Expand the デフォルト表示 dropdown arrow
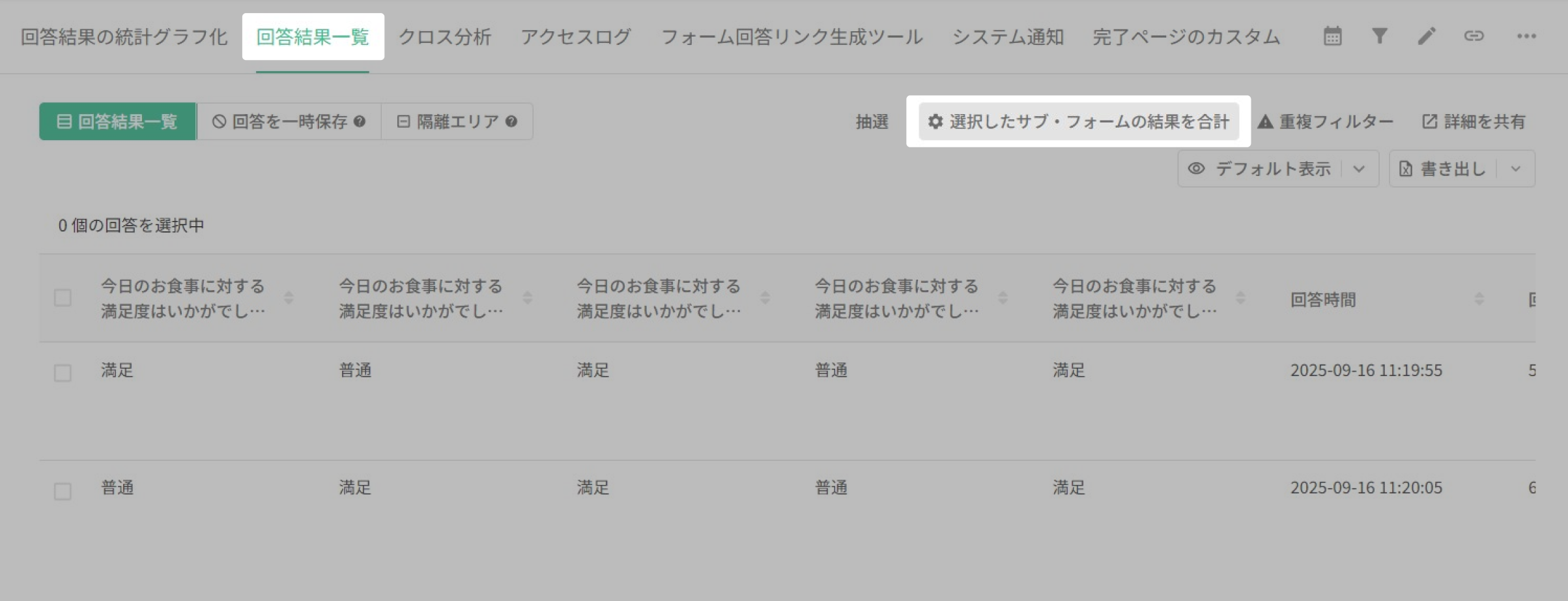 tap(1359, 169)
